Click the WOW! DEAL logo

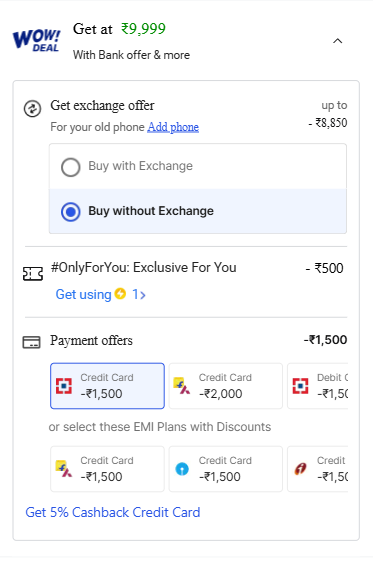[x=36, y=41]
